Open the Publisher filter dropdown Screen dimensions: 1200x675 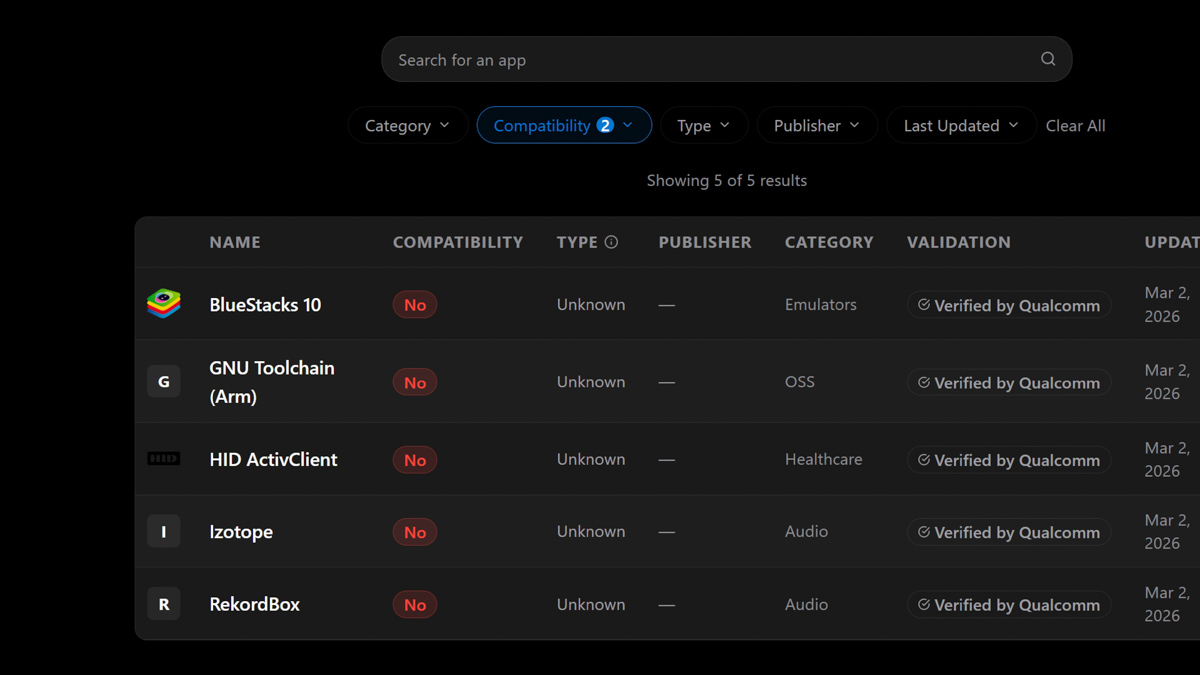coord(817,125)
